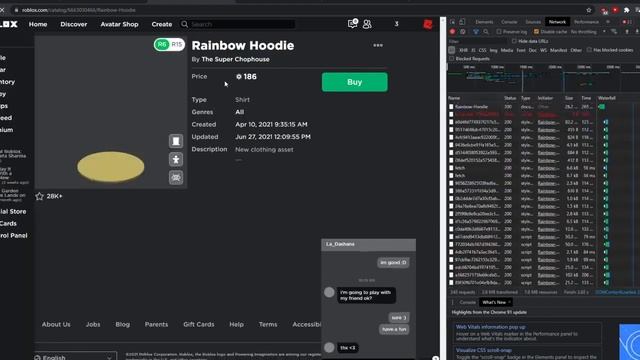Open the Web Vitals information pop up link
The width and height of the screenshot is (640, 360).
click(491, 327)
